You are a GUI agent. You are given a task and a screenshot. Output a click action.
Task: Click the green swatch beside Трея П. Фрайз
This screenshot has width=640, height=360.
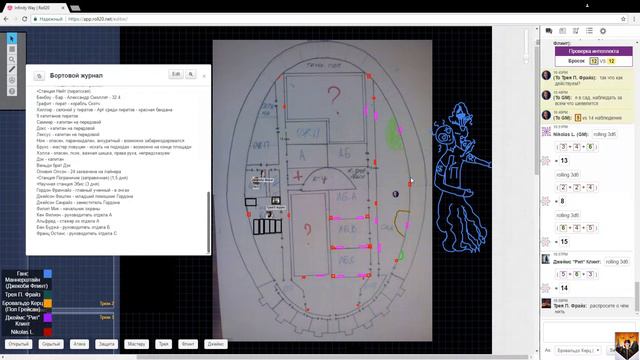48,294
